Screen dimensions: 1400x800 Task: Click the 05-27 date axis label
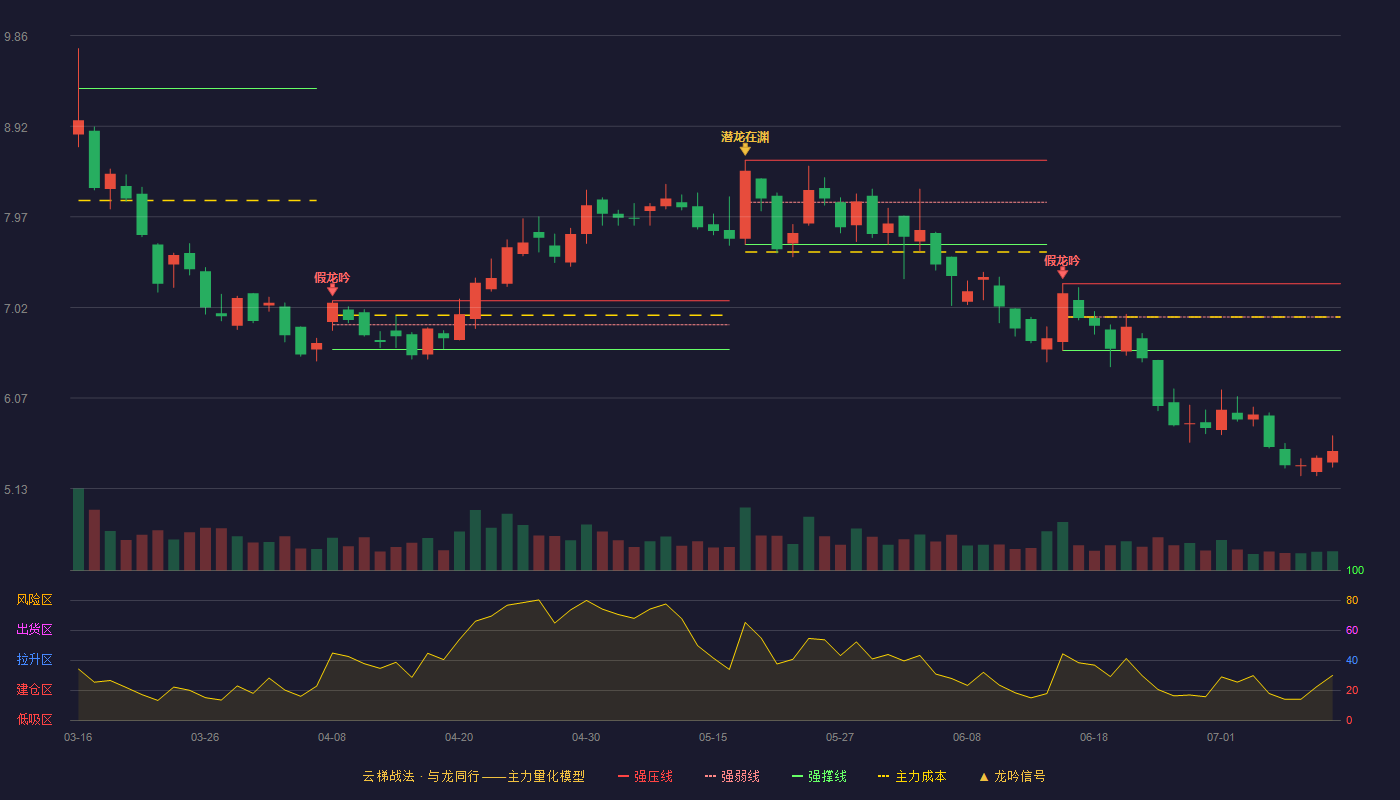pos(840,737)
